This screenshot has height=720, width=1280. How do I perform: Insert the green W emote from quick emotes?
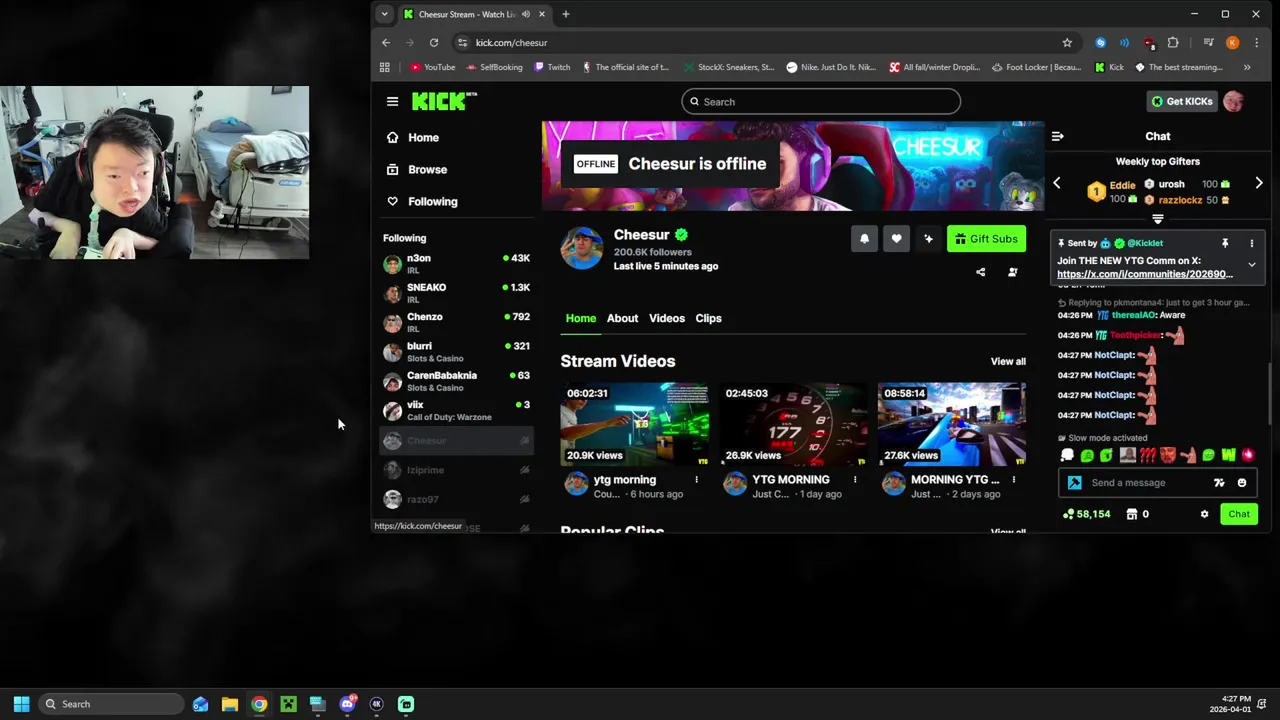coord(1228,455)
